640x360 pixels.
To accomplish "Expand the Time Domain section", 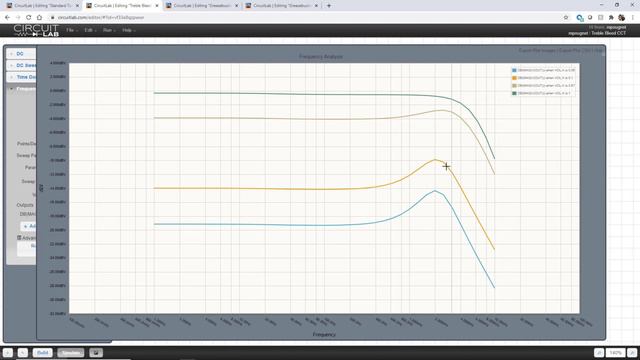I will tap(21, 77).
